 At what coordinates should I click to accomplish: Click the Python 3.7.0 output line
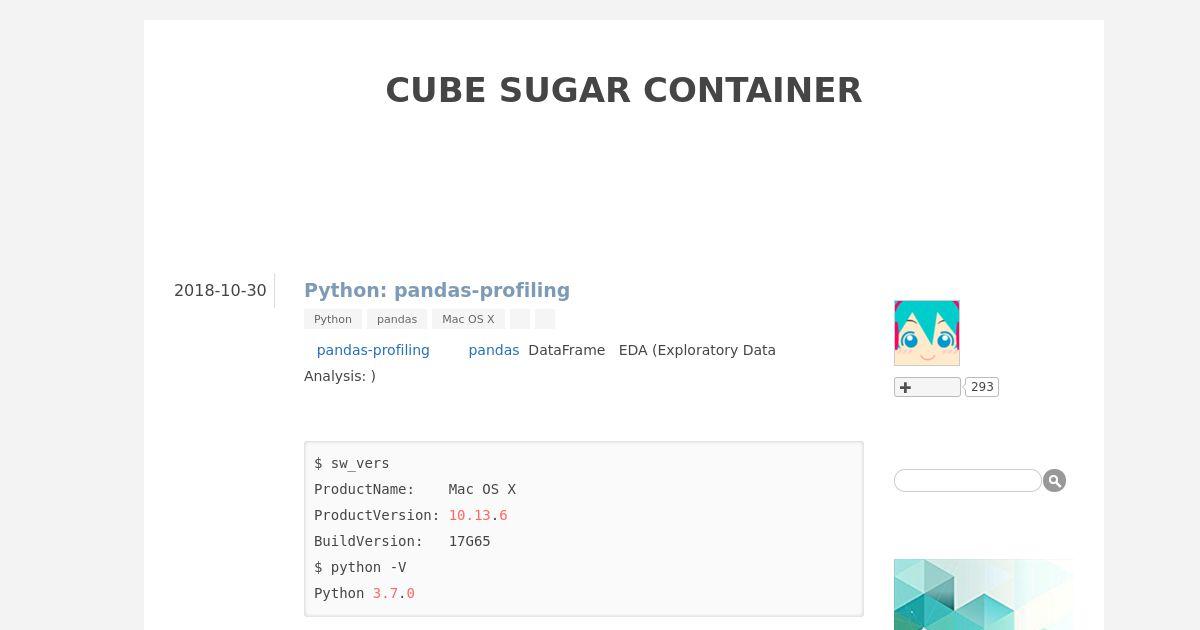click(364, 593)
